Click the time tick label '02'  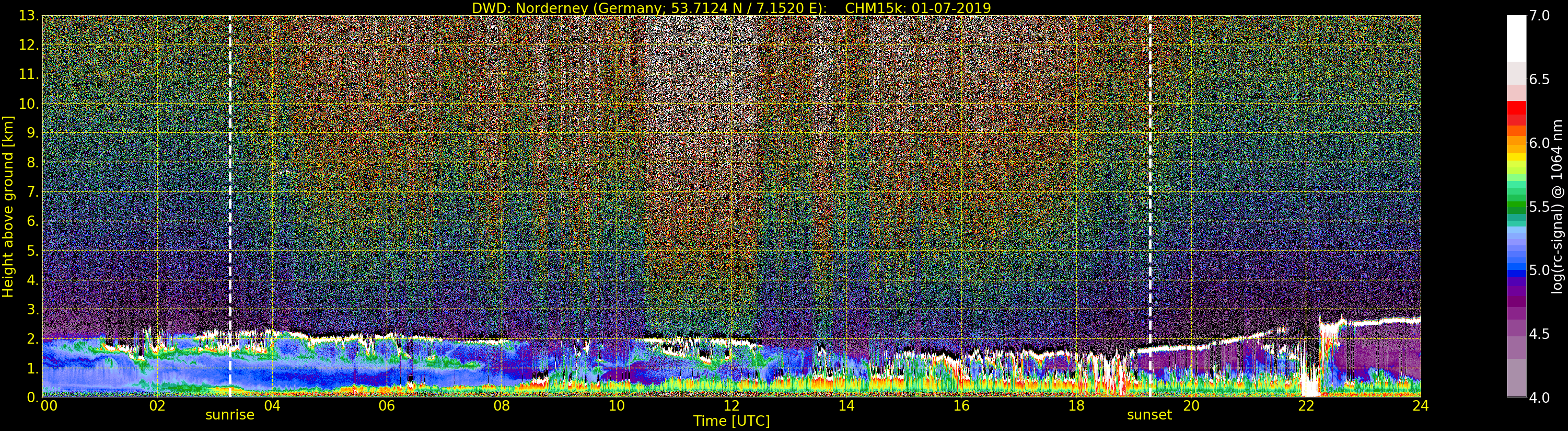pos(157,406)
